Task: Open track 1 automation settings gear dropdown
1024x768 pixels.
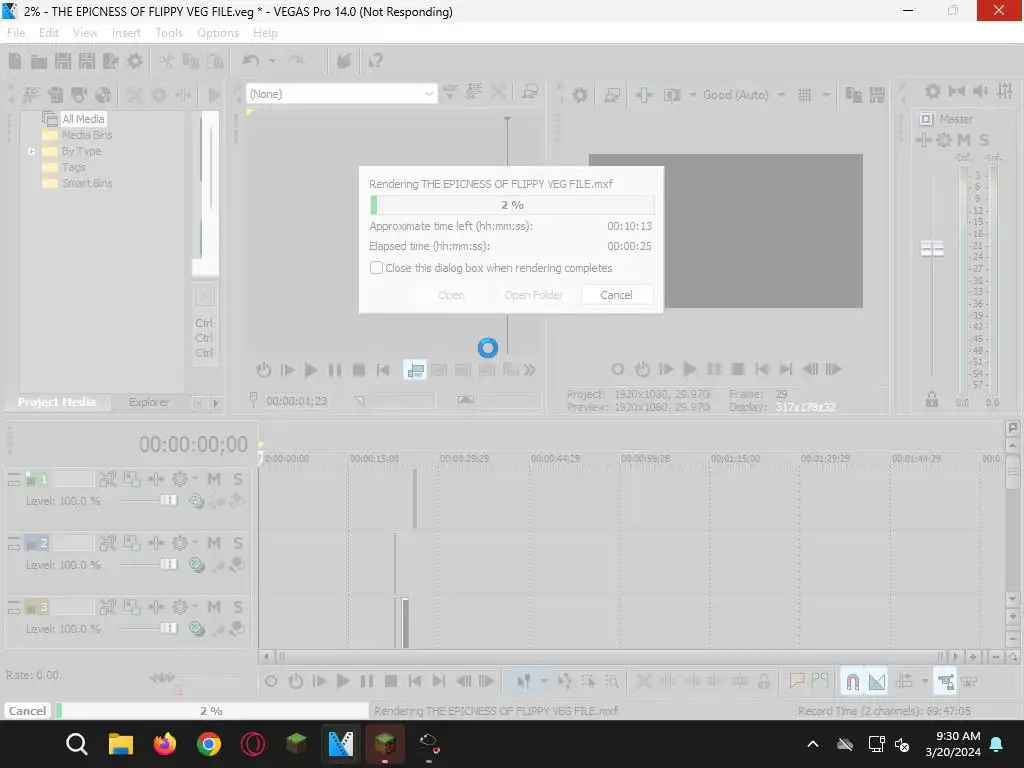Action: tap(184, 479)
